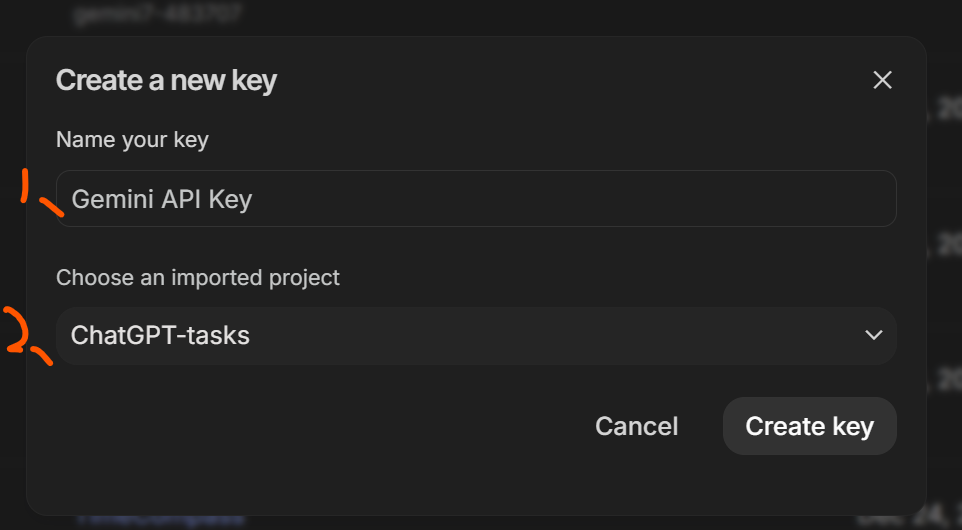The width and height of the screenshot is (962, 530).
Task: Click the Choose an imported project label
Action: click(198, 277)
